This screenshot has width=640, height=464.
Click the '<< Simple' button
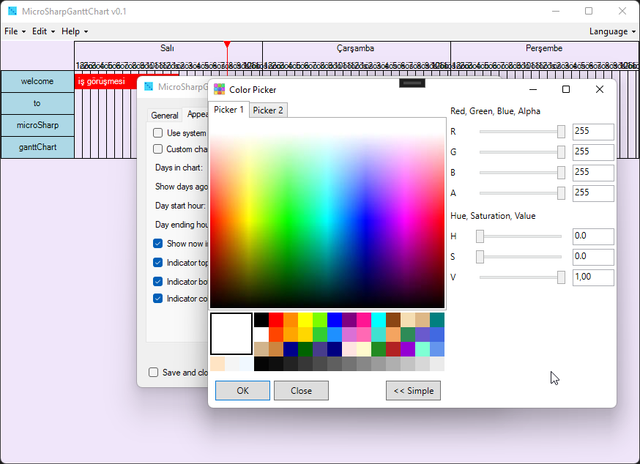point(413,390)
